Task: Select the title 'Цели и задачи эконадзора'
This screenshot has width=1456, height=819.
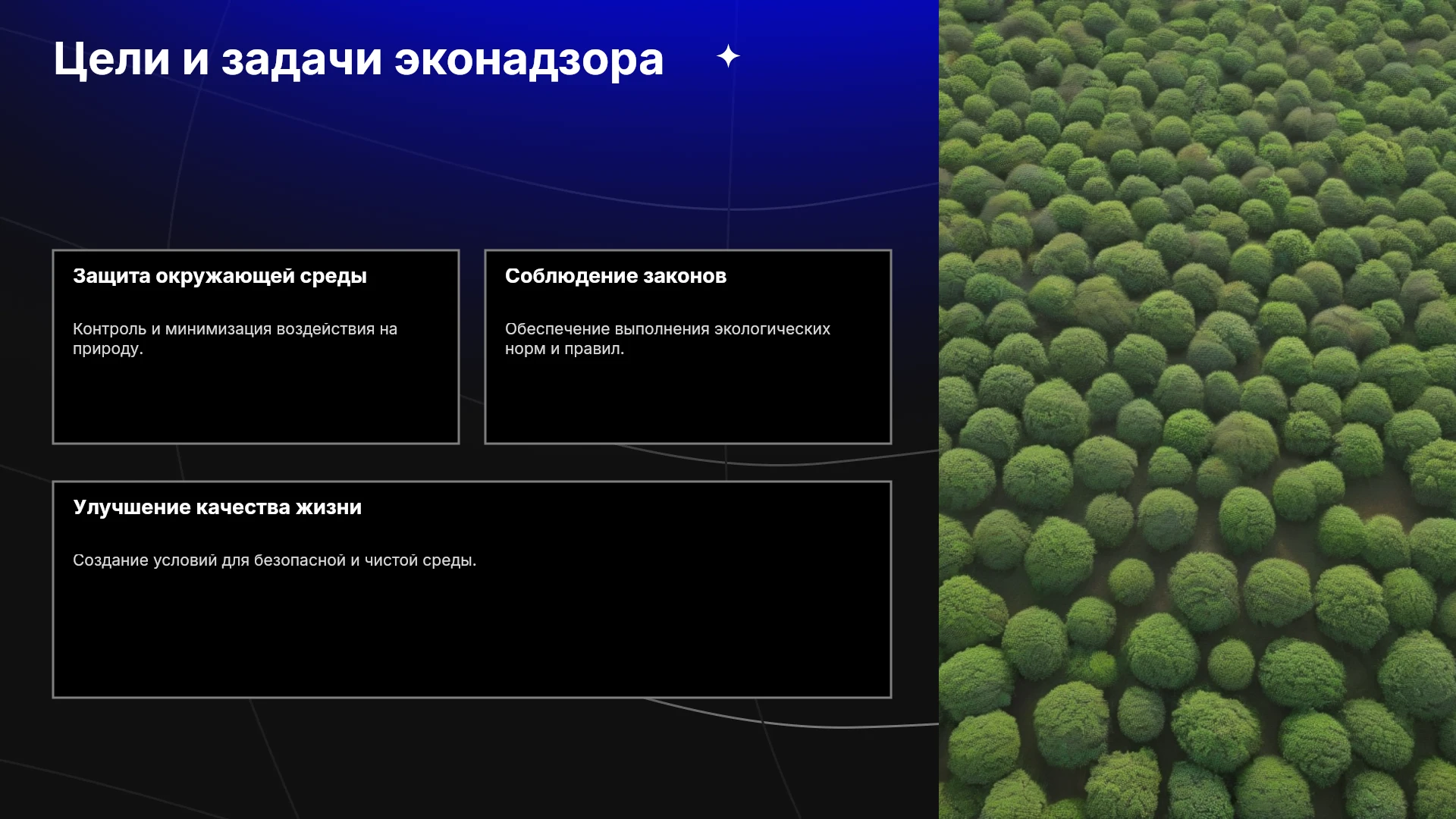Action: [359, 59]
